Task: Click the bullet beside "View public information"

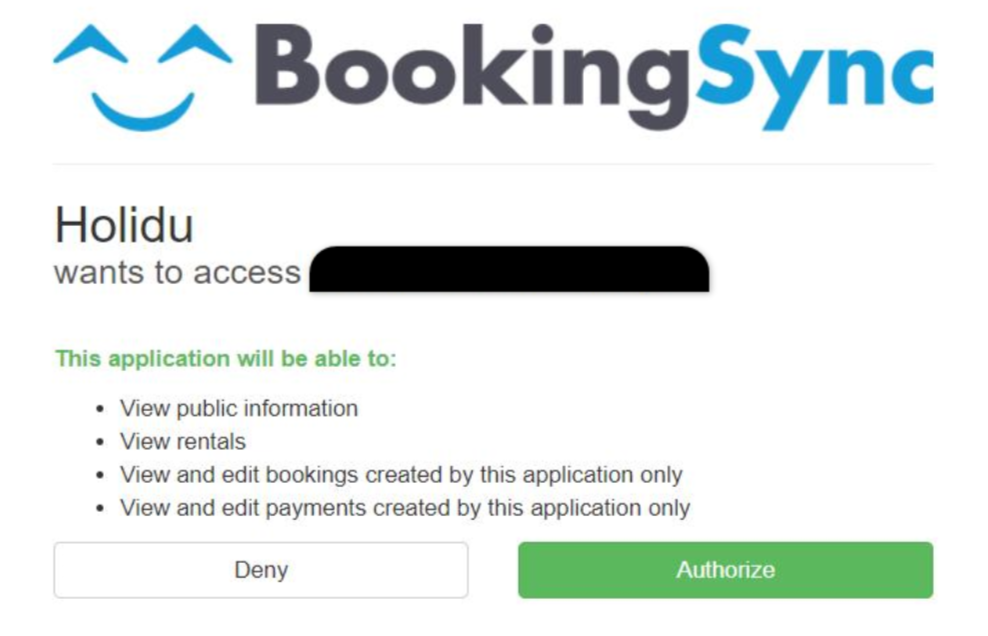Action: coord(100,409)
